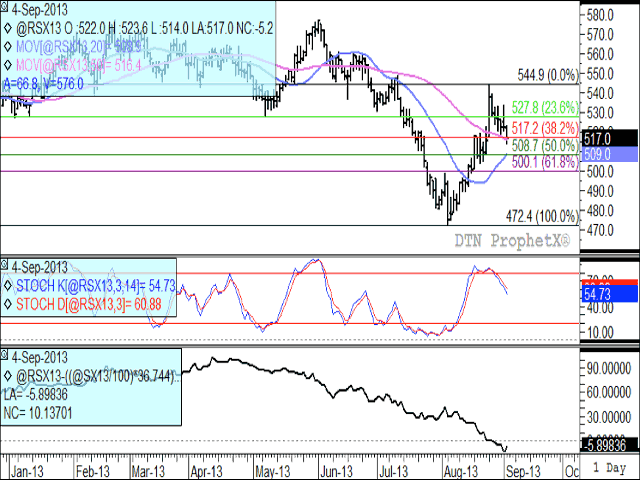This screenshot has height=480, width=640.
Task: Select the MOV[@RSX13,50] moving average legend
Action: tap(79, 64)
